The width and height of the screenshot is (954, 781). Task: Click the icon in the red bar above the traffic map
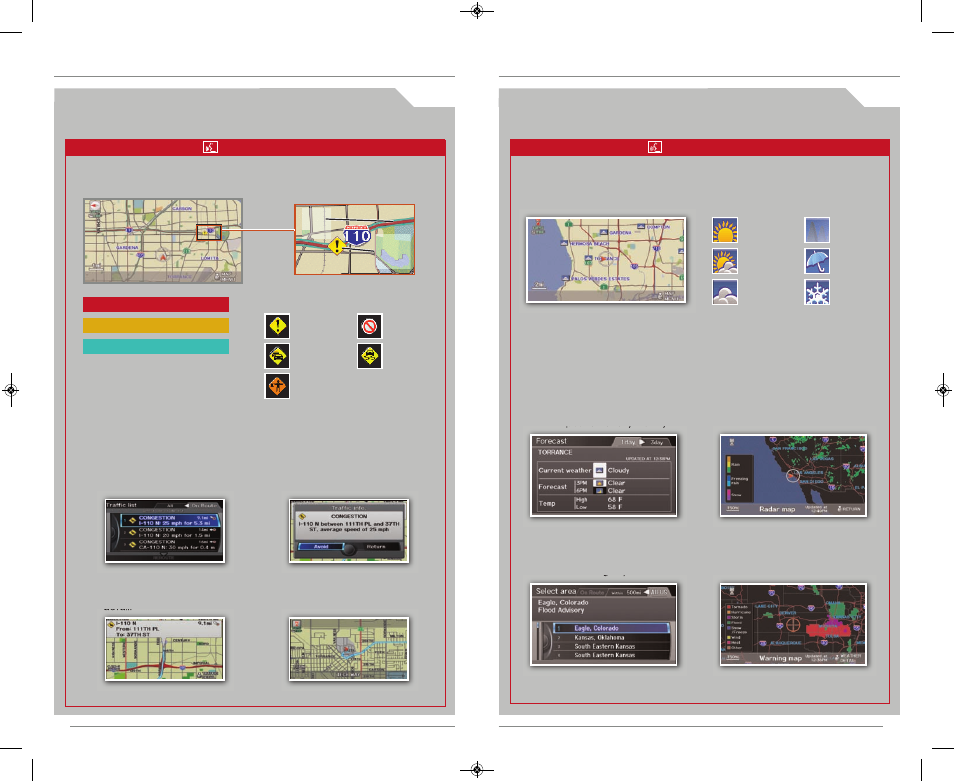point(211,147)
